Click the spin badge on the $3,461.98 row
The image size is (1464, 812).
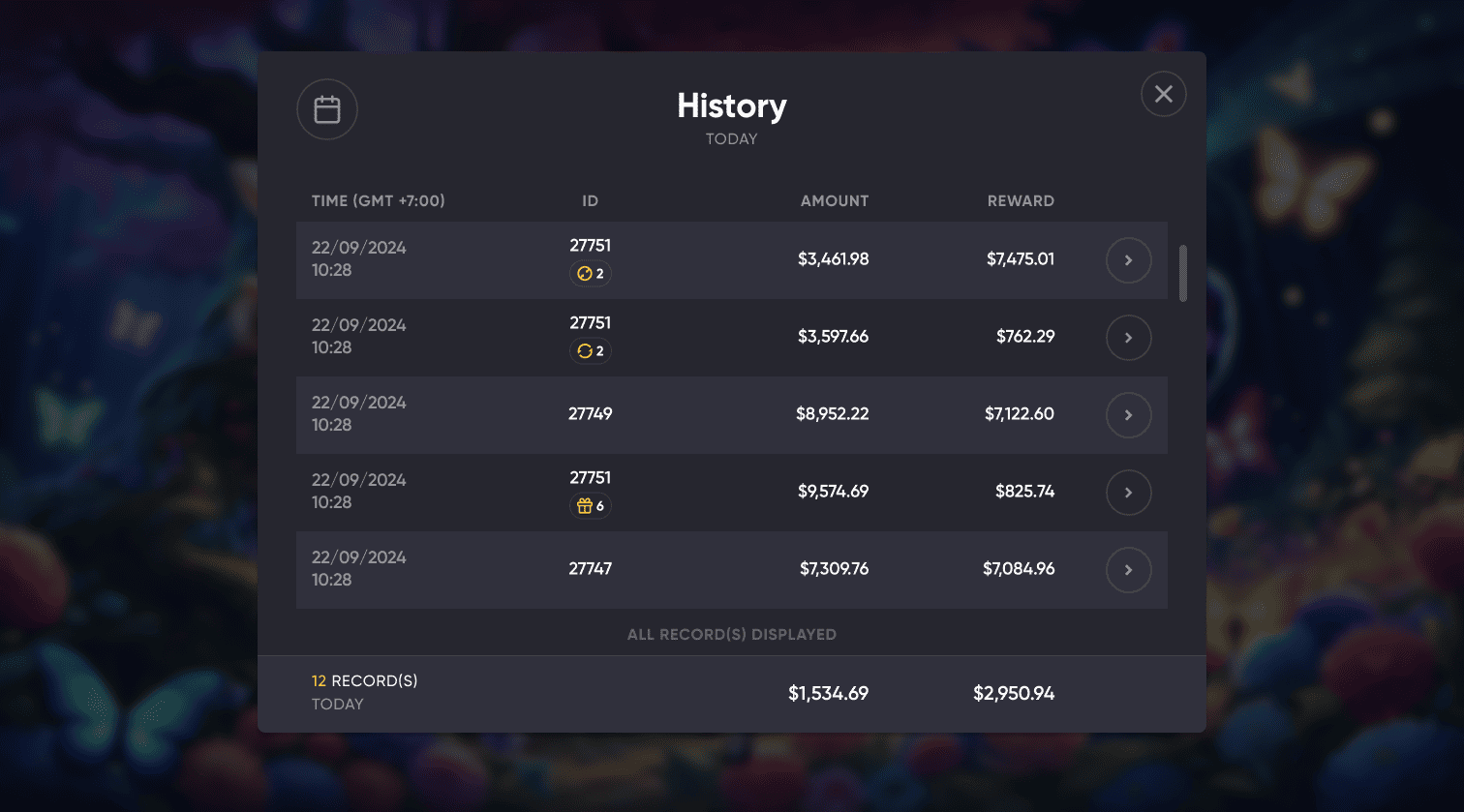pos(591,274)
